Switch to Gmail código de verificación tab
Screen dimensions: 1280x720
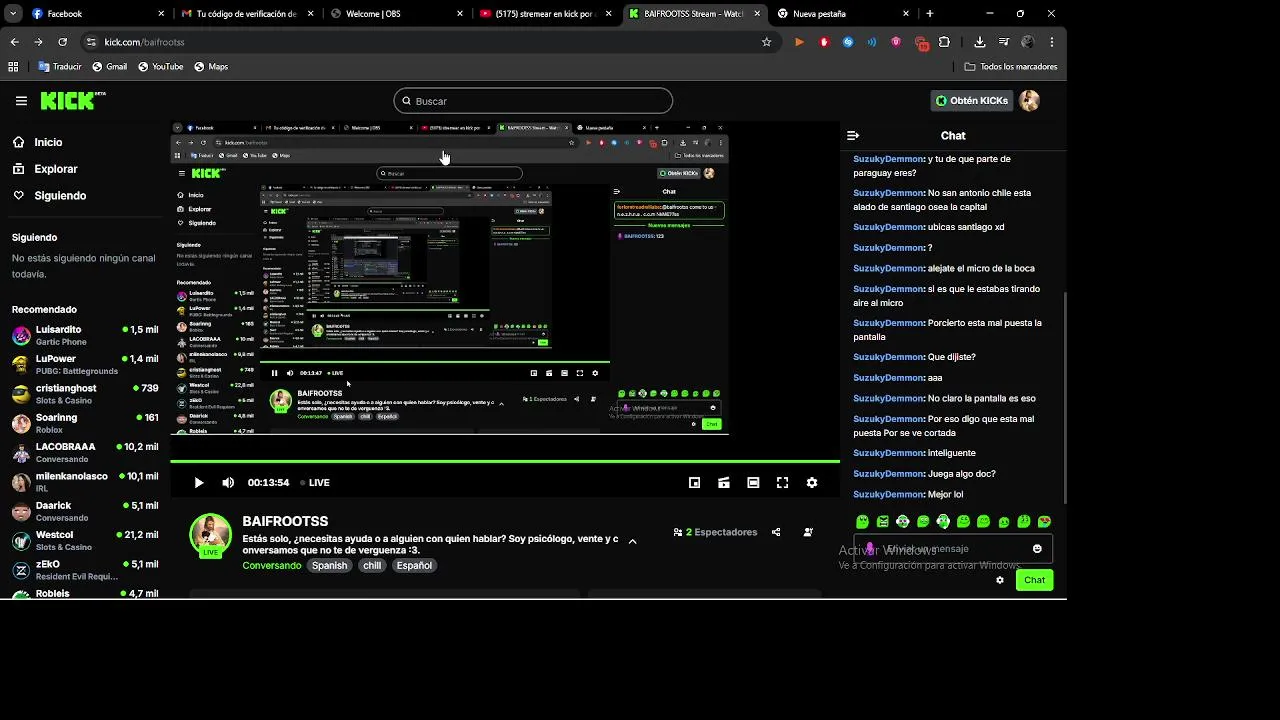click(247, 14)
